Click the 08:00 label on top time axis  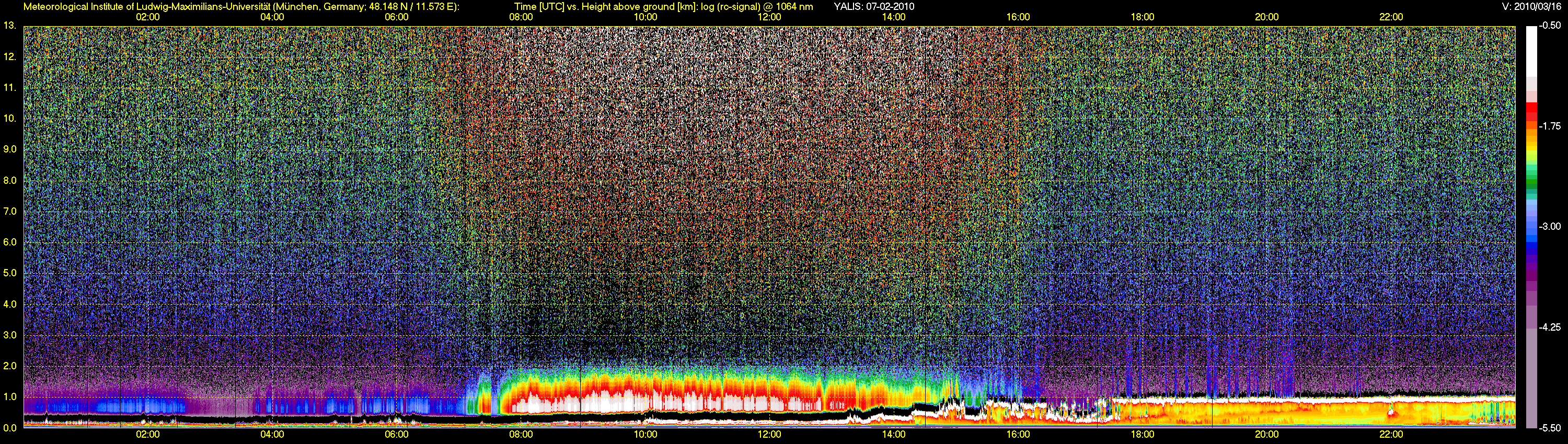tap(521, 17)
